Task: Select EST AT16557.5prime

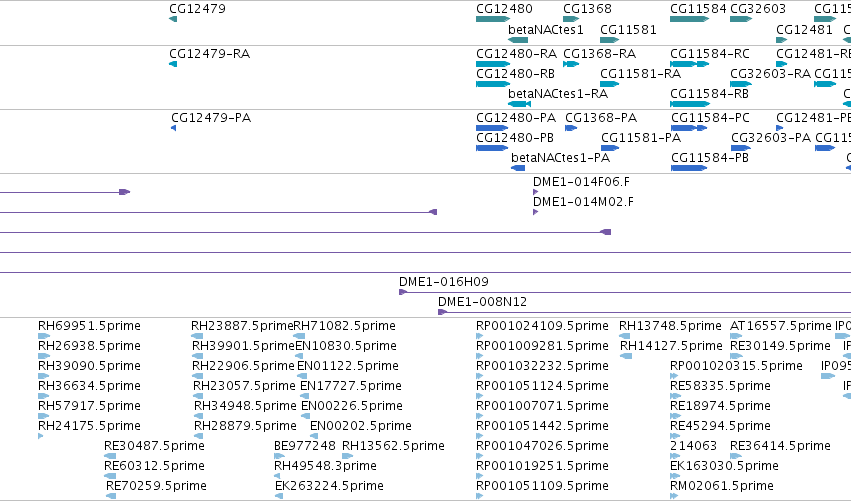Action: [x=781, y=326]
